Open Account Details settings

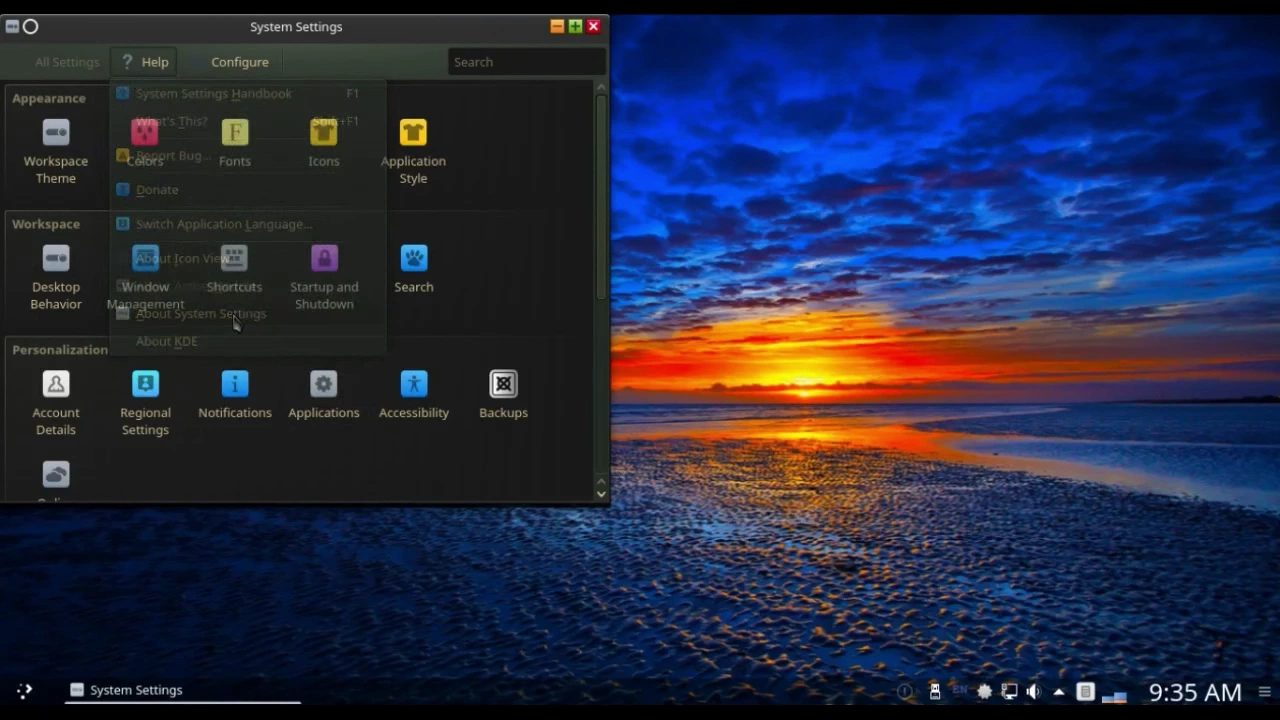pyautogui.click(x=56, y=403)
